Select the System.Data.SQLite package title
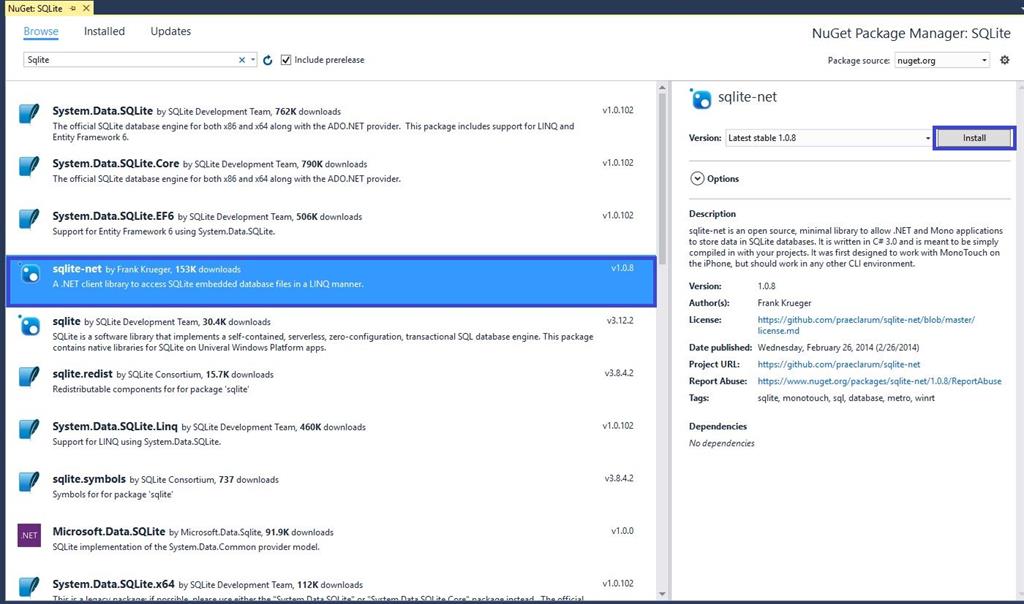This screenshot has height=604, width=1024. (103, 111)
